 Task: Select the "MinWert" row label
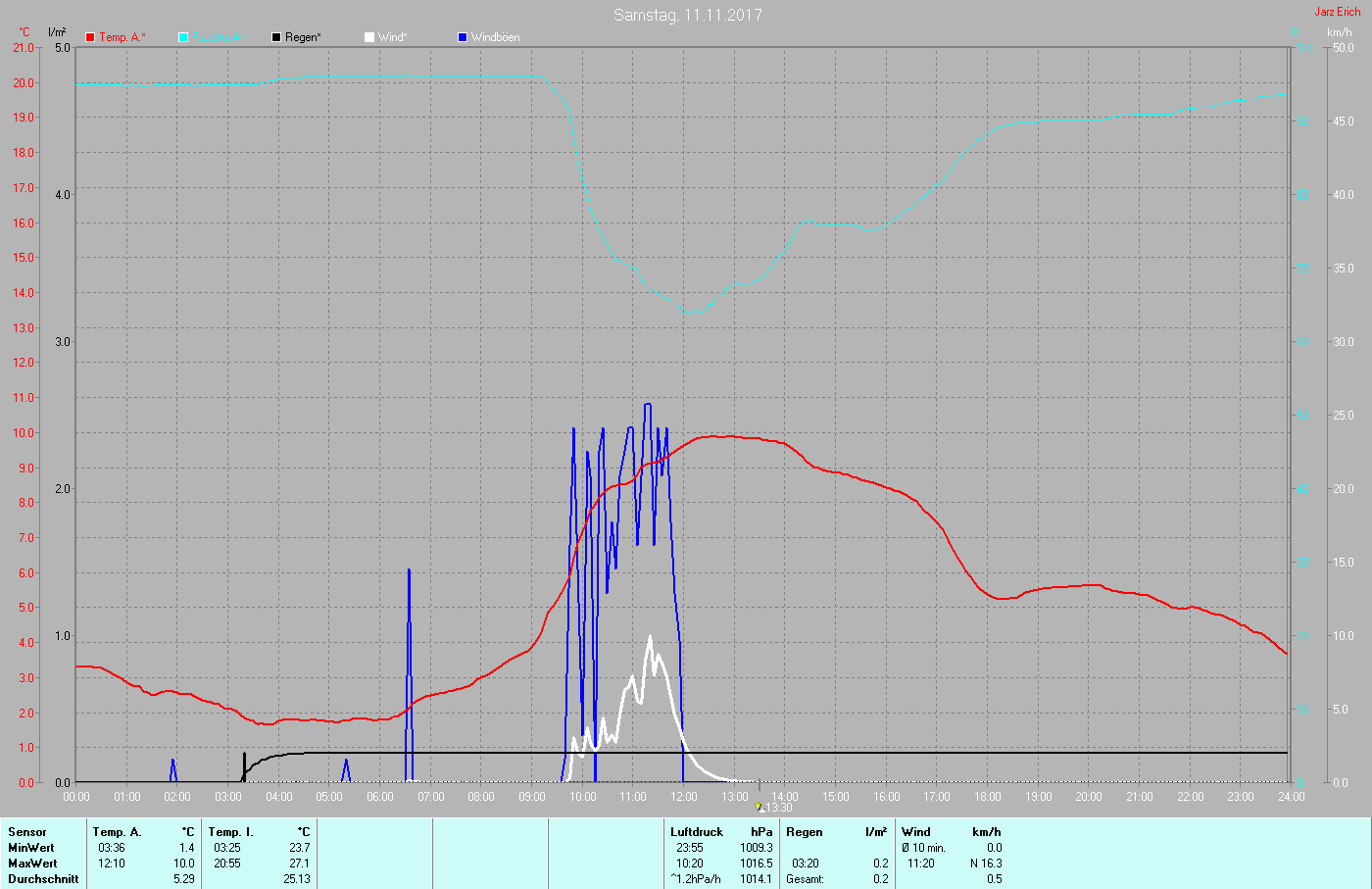coord(31,848)
